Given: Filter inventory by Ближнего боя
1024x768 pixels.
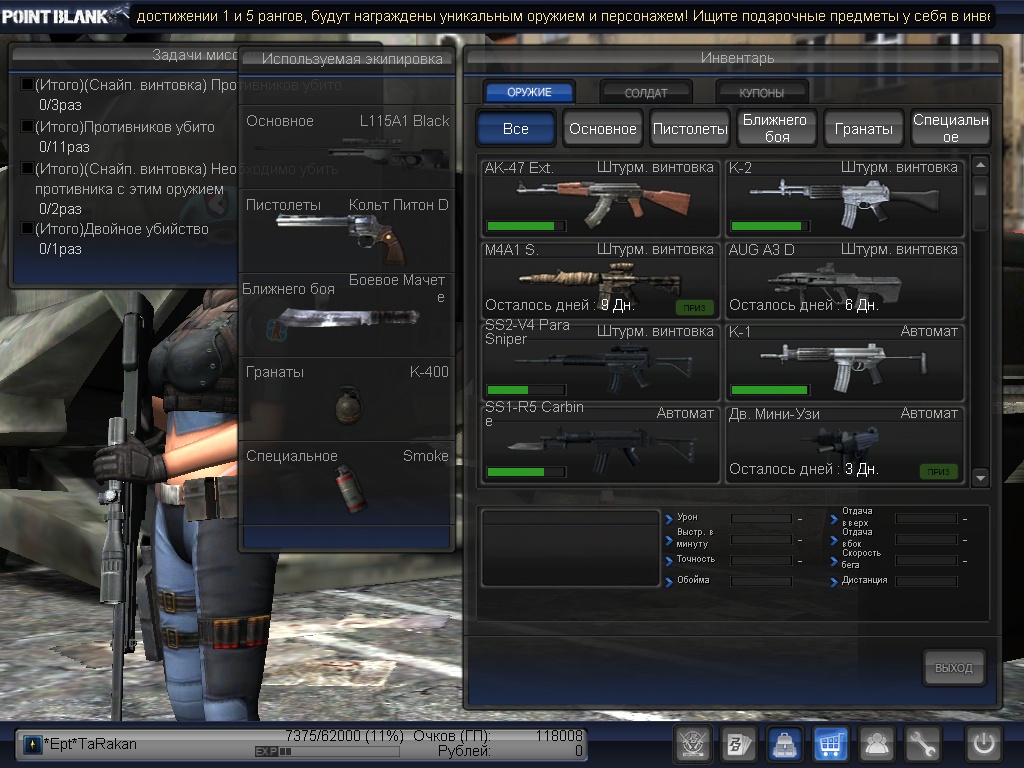Looking at the screenshot, I should pyautogui.click(x=776, y=128).
